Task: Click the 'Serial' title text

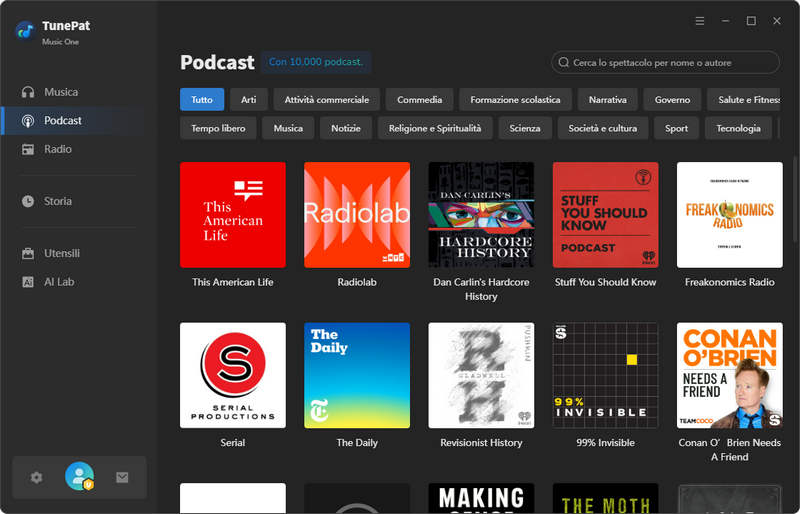Action: pos(233,443)
